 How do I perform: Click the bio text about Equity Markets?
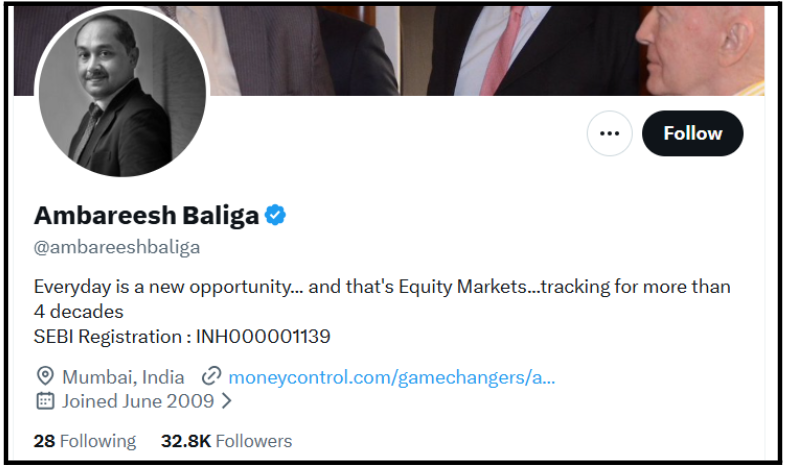(x=382, y=299)
